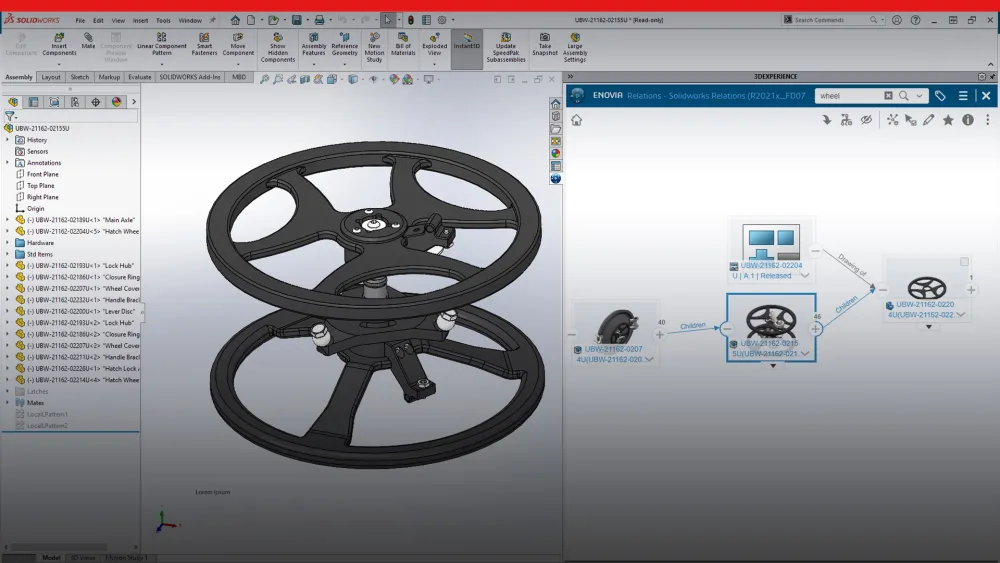1000x563 pixels.
Task: Click Update SpeedPak Subassemblies
Action: [506, 48]
